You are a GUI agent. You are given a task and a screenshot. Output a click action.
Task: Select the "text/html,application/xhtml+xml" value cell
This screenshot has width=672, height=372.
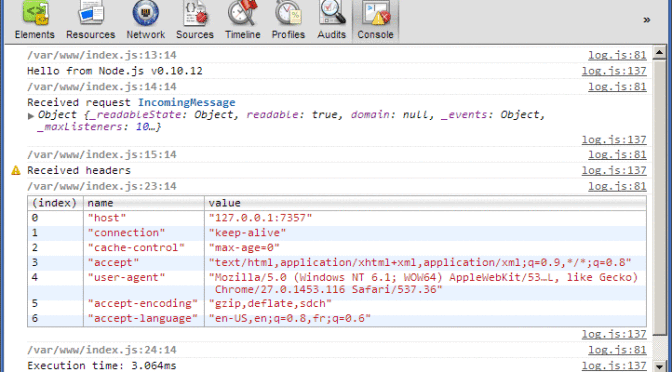point(425,263)
